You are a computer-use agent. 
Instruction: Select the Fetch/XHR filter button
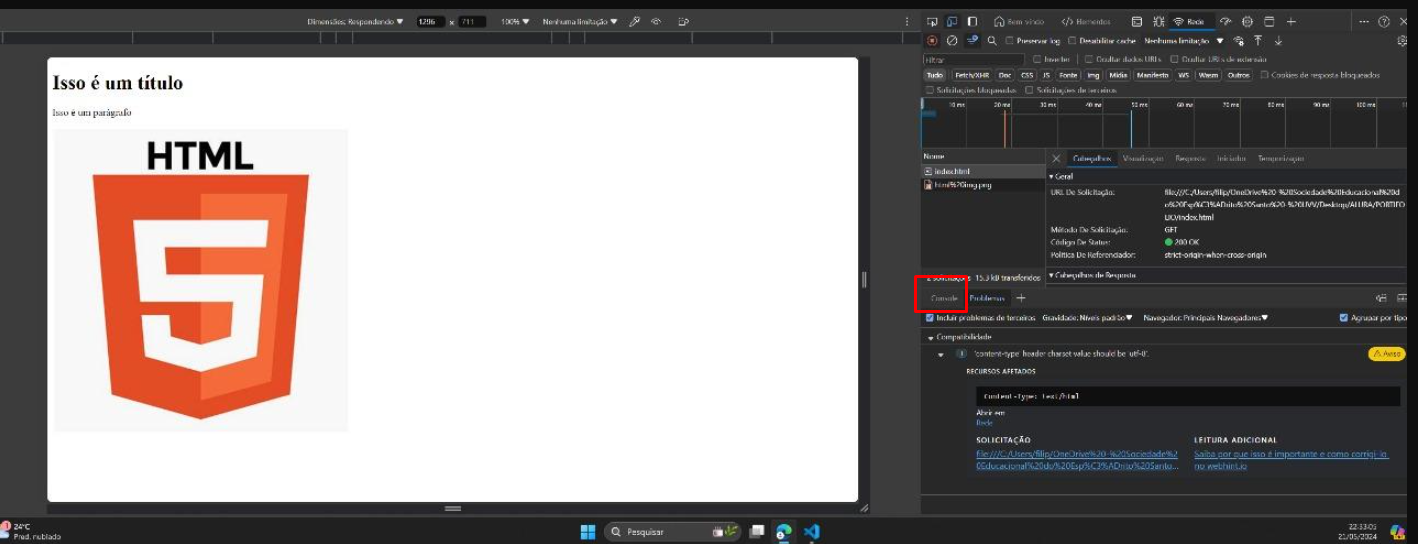click(x=970, y=75)
